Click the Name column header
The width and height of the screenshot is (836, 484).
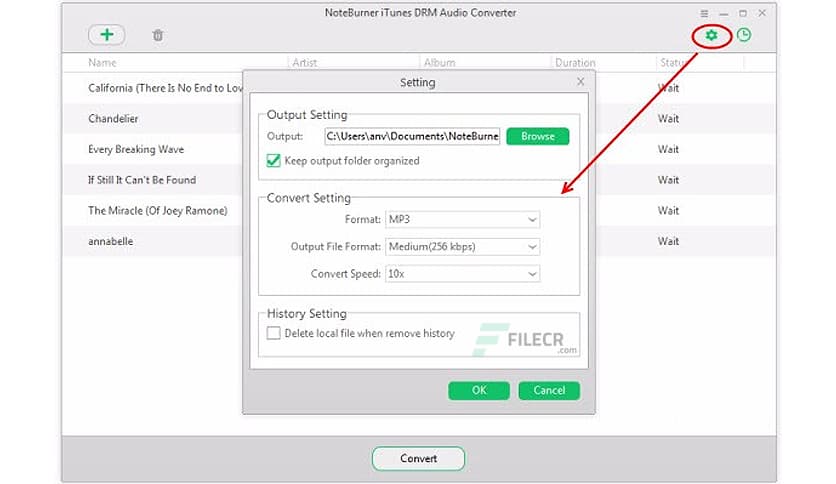pos(102,62)
